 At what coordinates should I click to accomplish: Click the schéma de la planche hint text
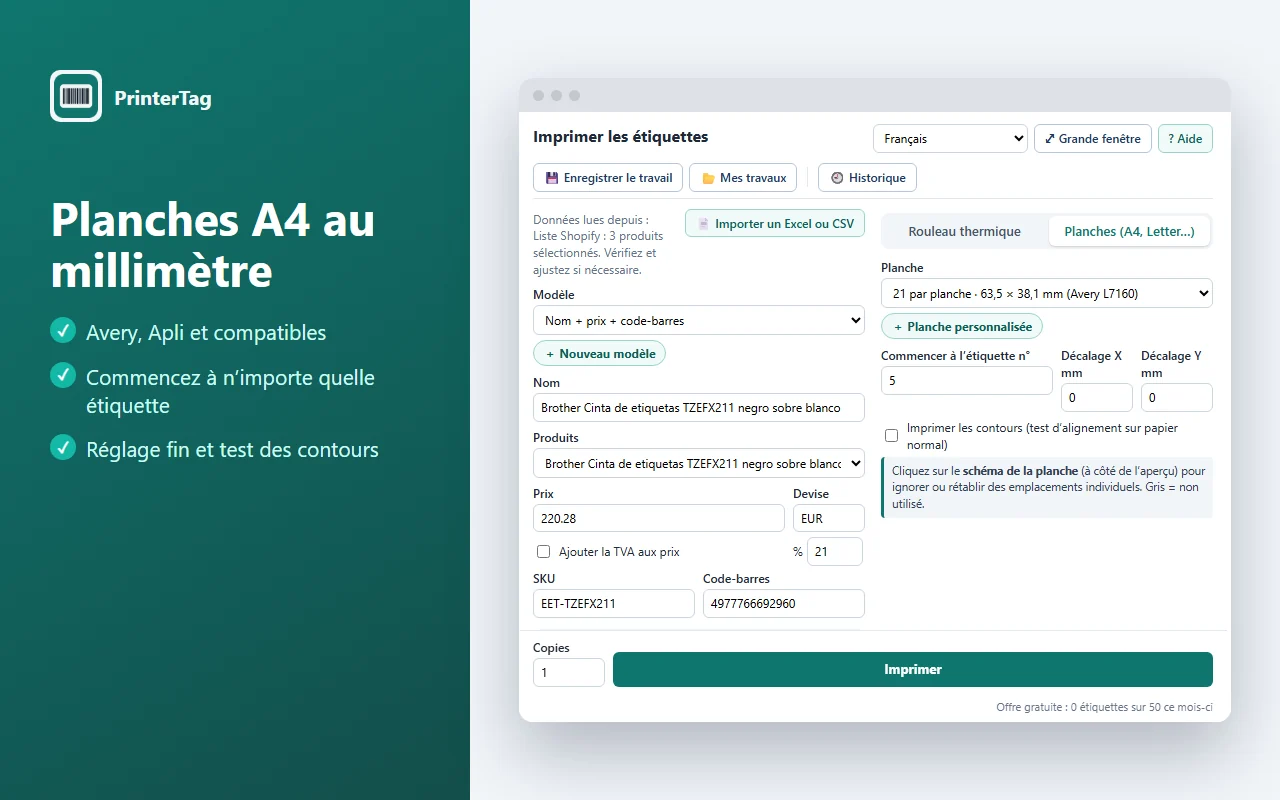(1048, 487)
